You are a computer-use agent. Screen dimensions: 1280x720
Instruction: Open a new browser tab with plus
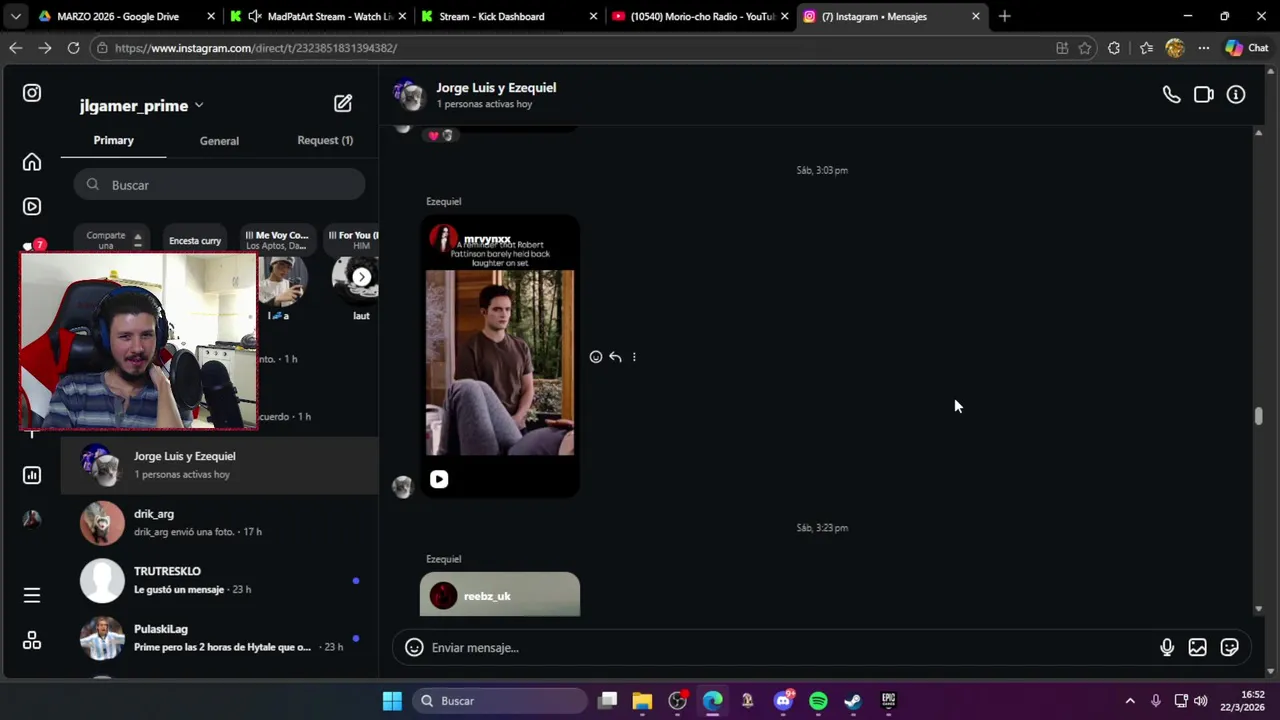[1004, 16]
